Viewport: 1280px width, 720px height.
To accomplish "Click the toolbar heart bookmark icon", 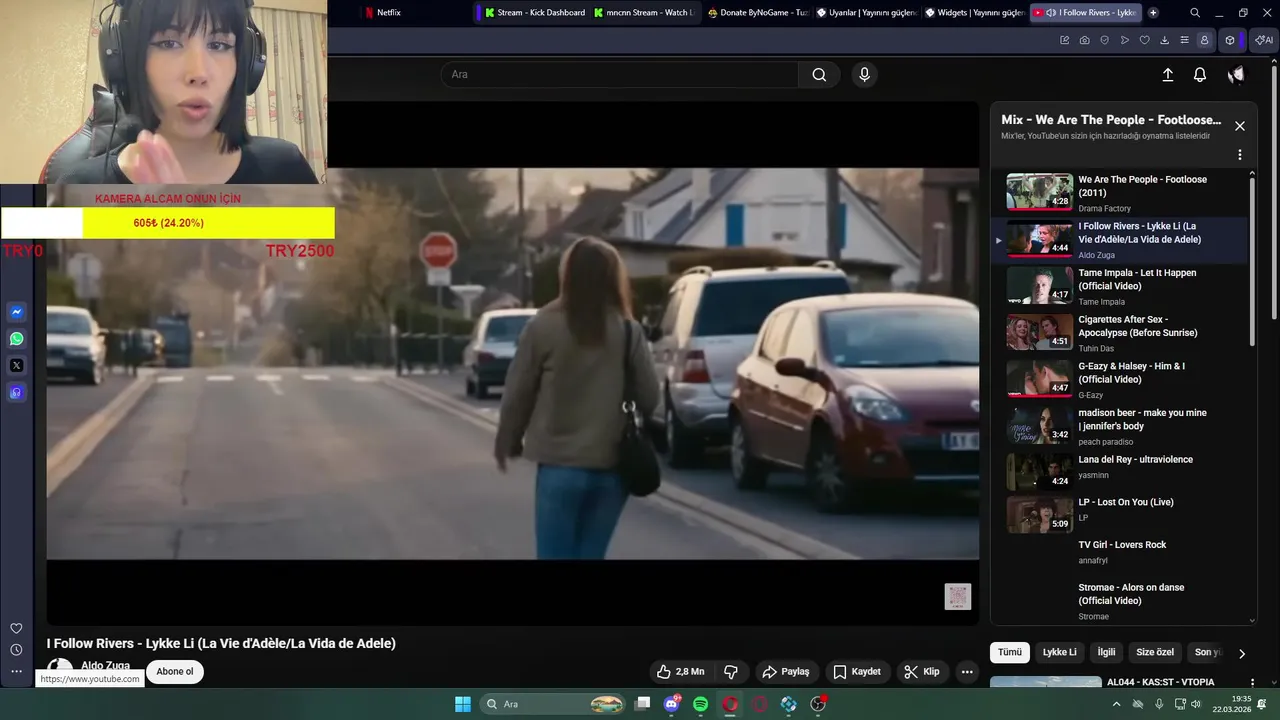I will [x=1145, y=40].
